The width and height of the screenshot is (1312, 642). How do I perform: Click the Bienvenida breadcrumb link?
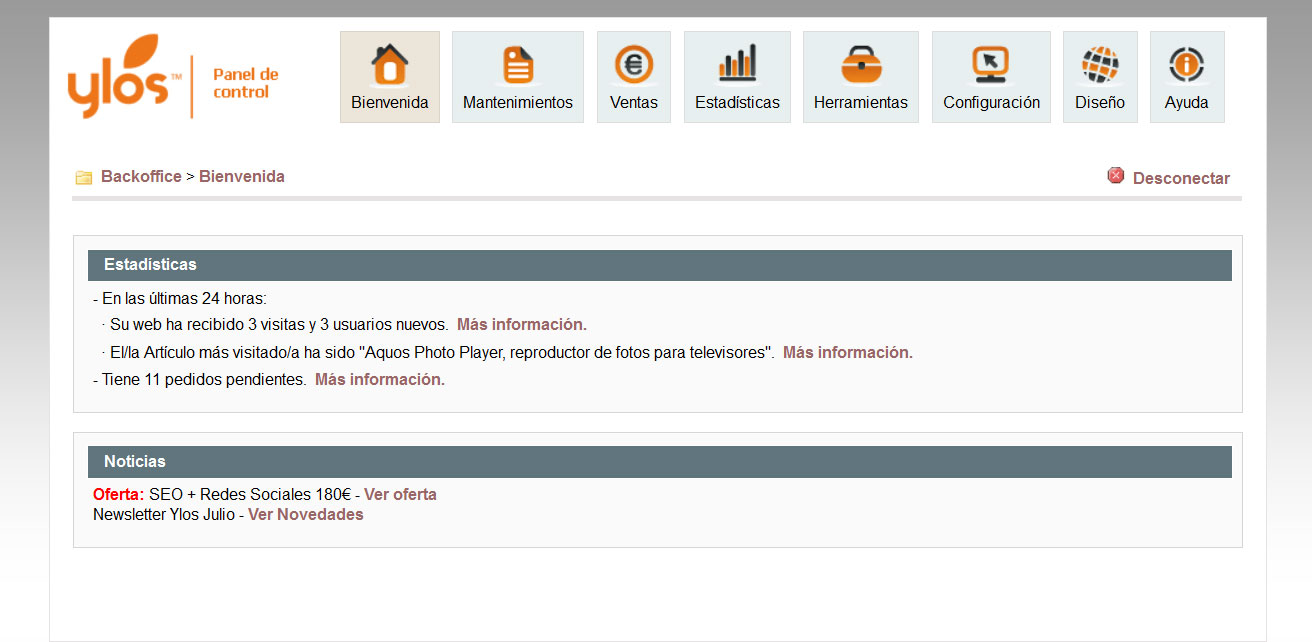[242, 177]
